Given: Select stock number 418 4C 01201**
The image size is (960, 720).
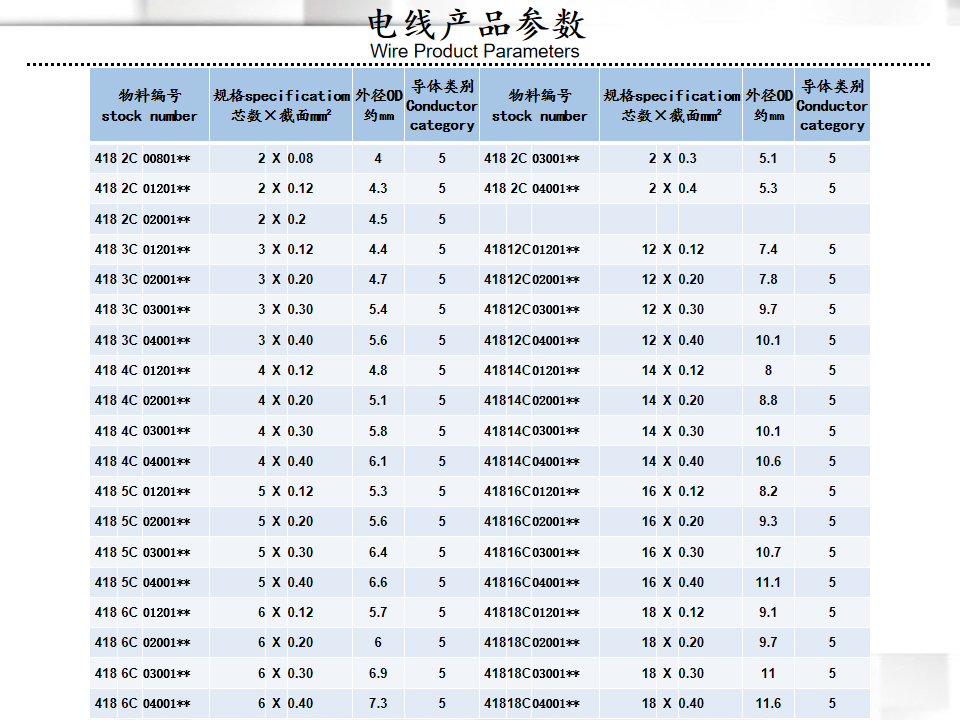Looking at the screenshot, I should [143, 371].
